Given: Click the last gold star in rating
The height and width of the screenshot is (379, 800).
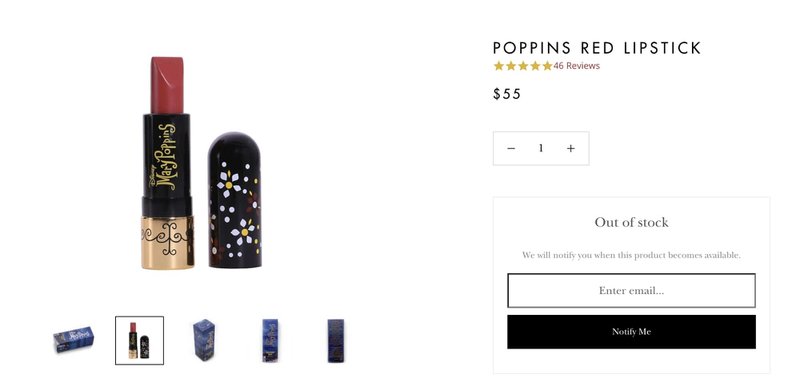Looking at the screenshot, I should [x=547, y=66].
